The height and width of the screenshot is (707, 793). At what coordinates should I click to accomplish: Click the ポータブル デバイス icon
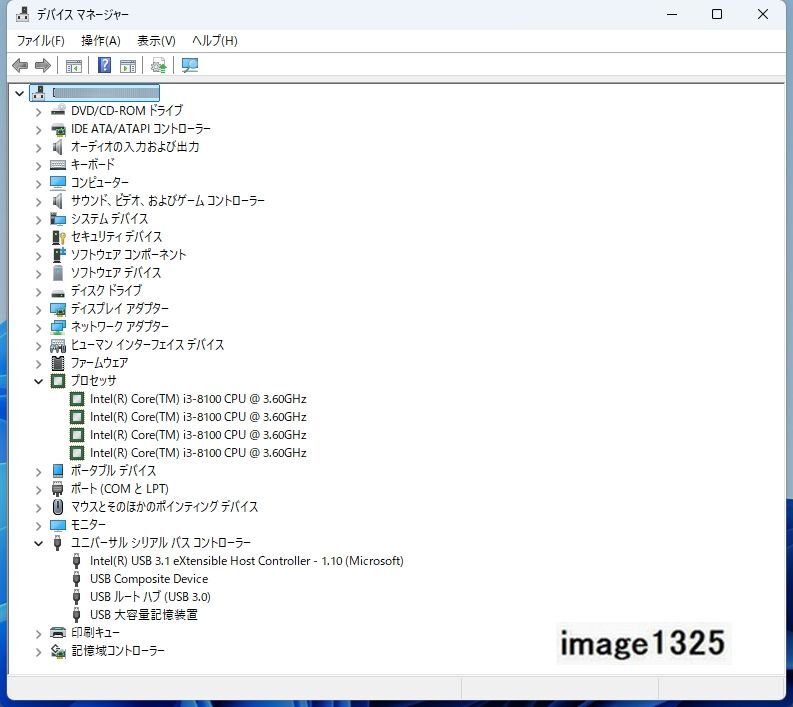58,471
